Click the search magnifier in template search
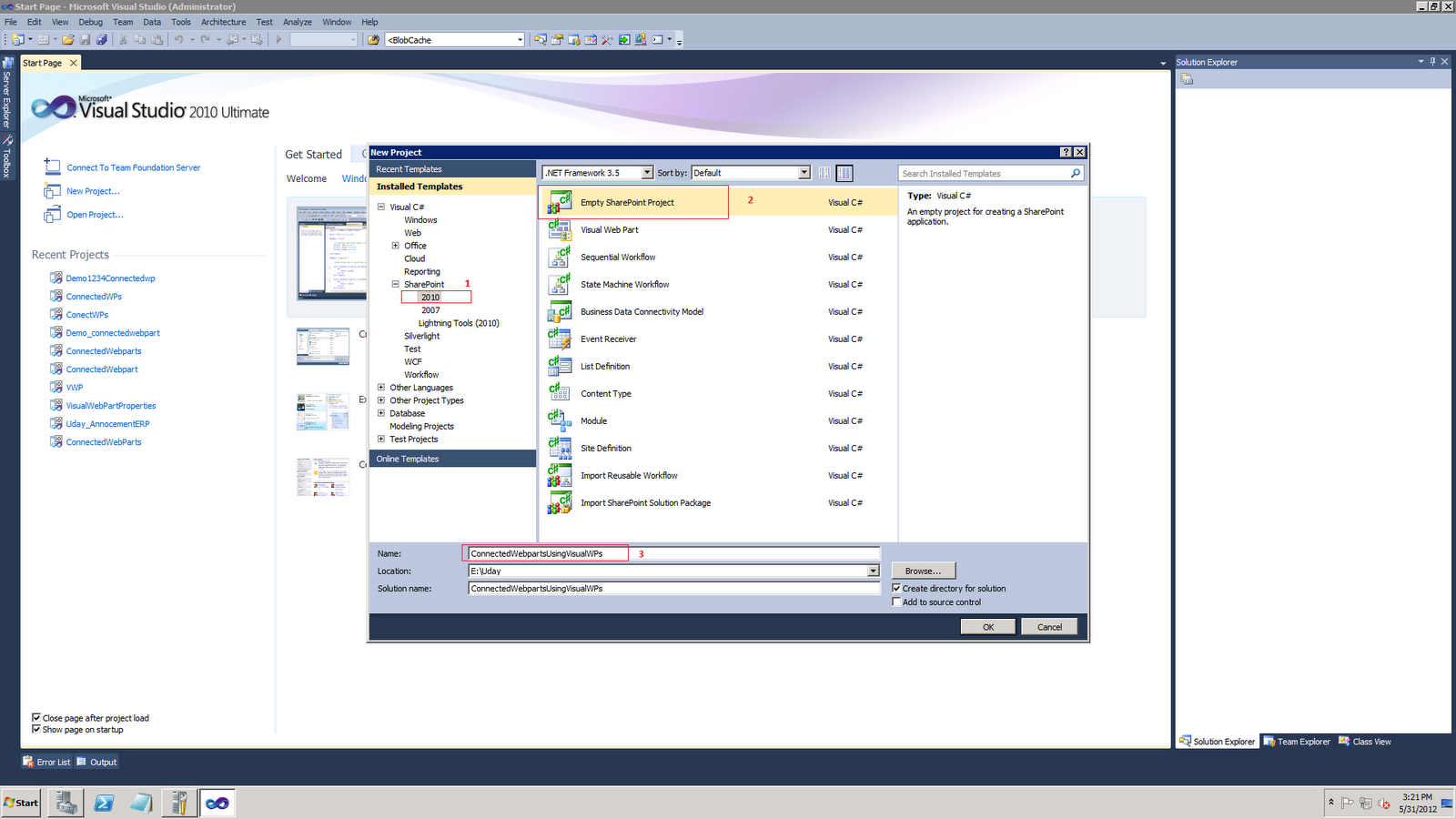 coord(1076,173)
